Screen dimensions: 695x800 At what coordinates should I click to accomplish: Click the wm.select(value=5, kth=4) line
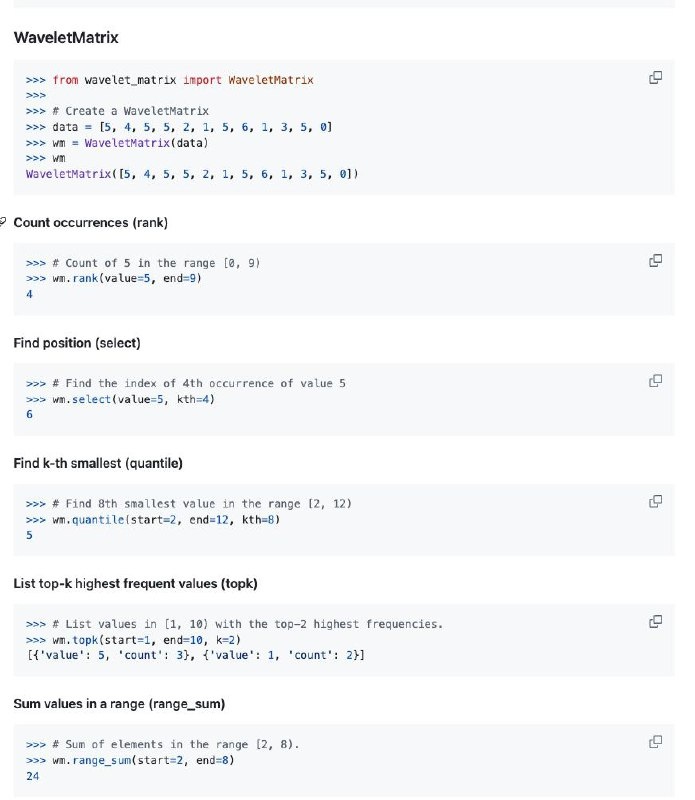tap(121, 399)
